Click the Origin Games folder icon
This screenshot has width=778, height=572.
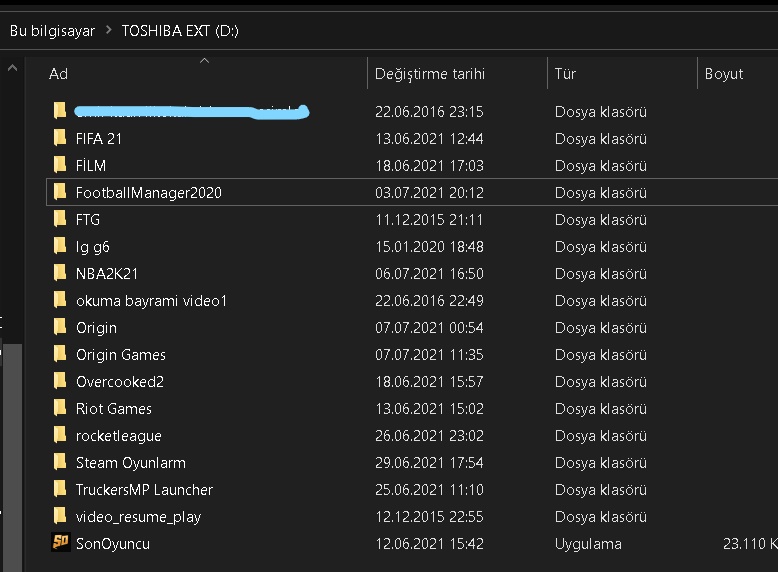tap(60, 353)
